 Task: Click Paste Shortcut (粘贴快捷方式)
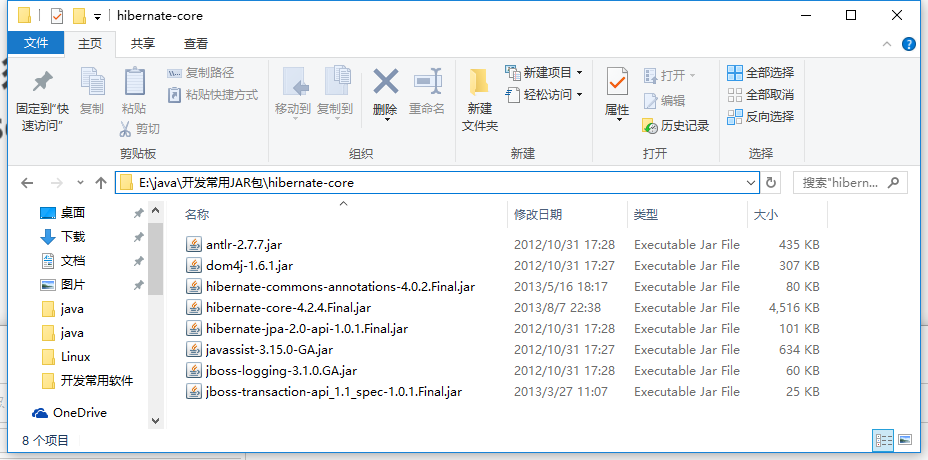(x=213, y=95)
